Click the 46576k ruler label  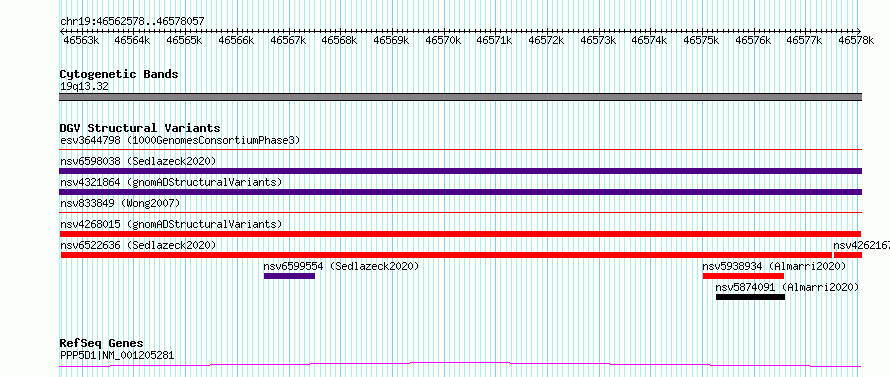tap(754, 40)
